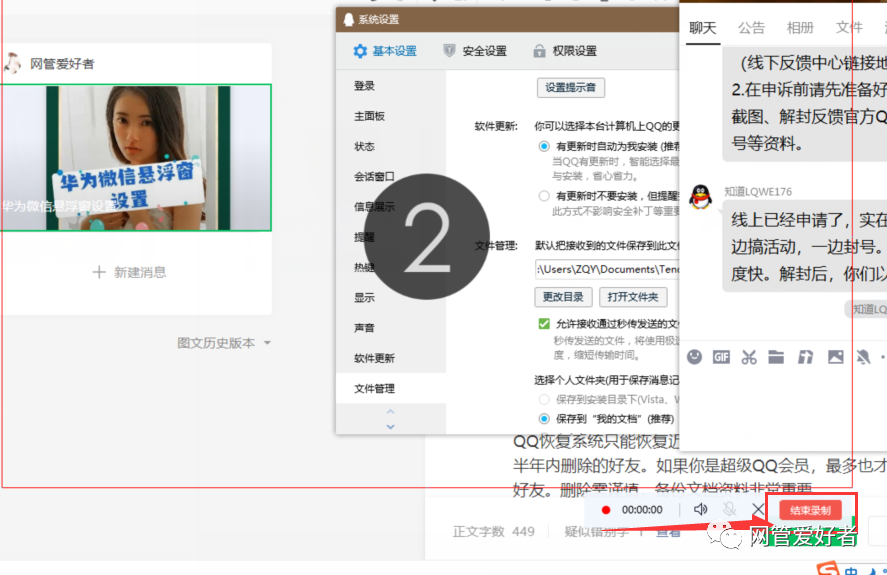Close the recording bar with the X
The image size is (887, 575).
click(x=759, y=509)
